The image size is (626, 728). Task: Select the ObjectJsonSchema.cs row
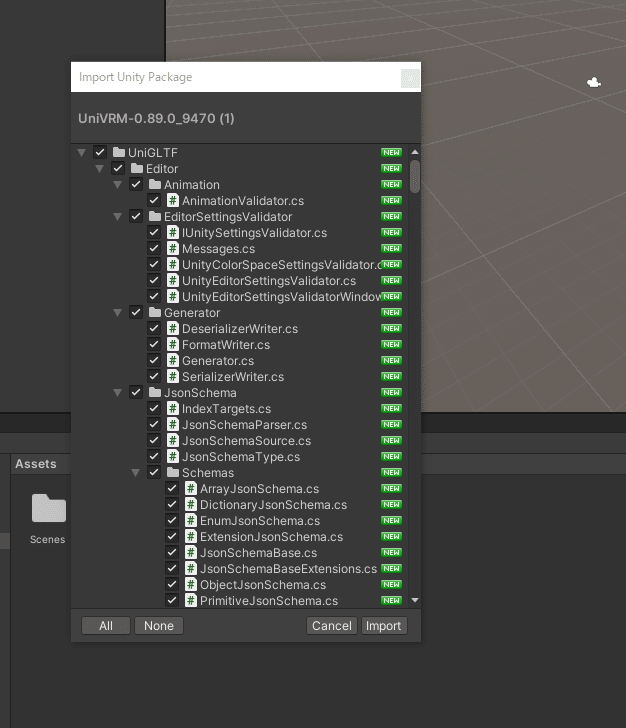pyautogui.click(x=240, y=585)
